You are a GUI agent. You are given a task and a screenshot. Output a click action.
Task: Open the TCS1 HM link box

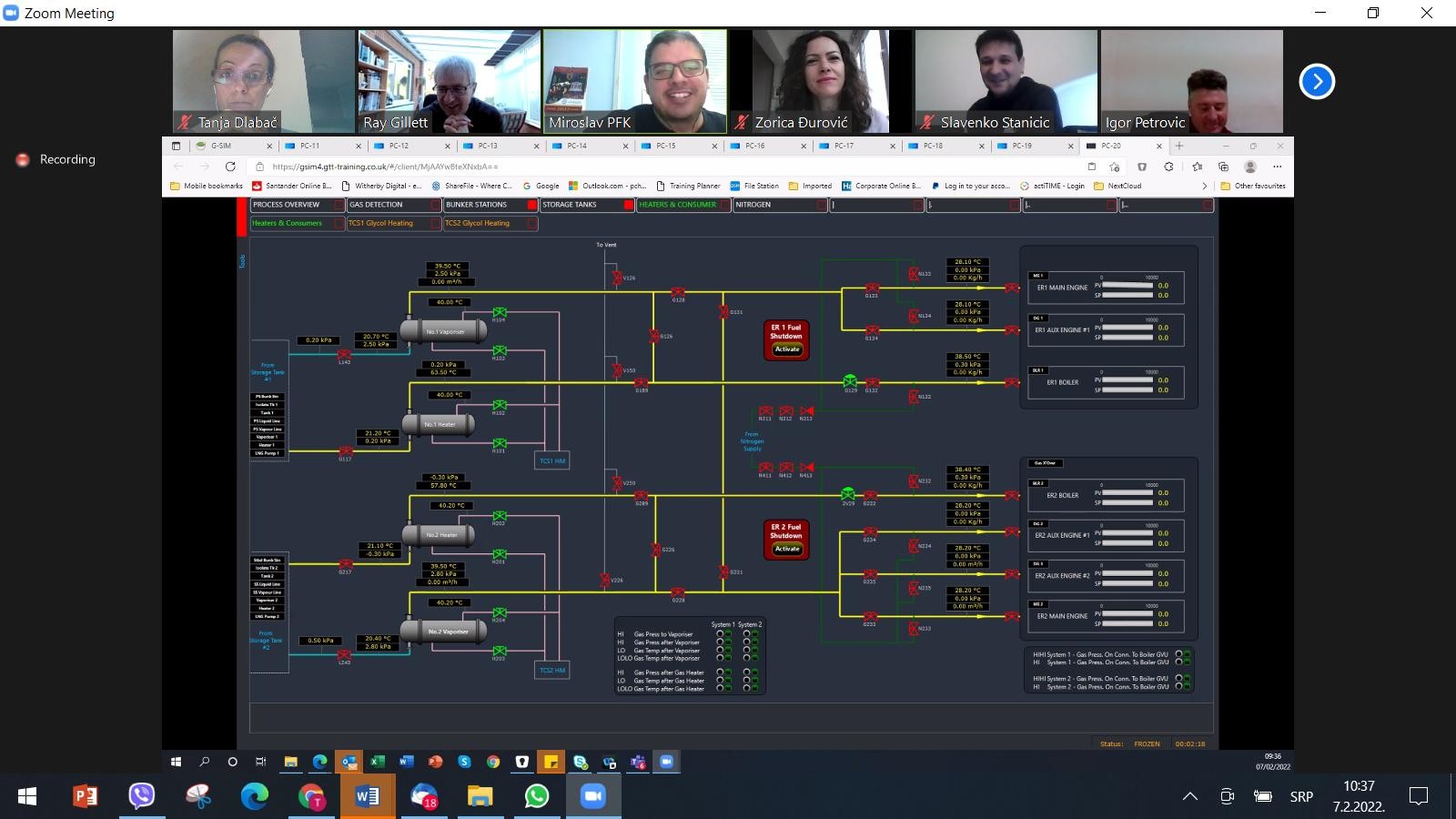pyautogui.click(x=552, y=460)
